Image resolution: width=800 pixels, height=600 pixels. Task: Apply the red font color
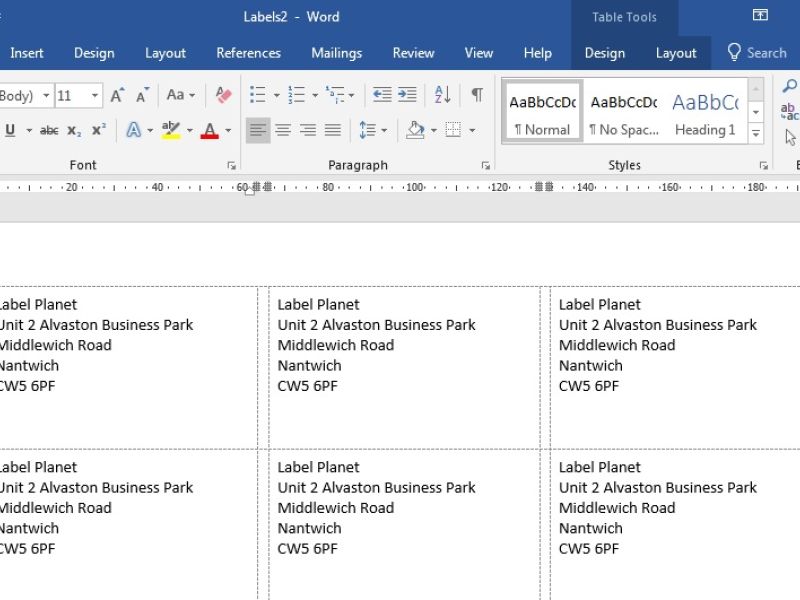(209, 130)
